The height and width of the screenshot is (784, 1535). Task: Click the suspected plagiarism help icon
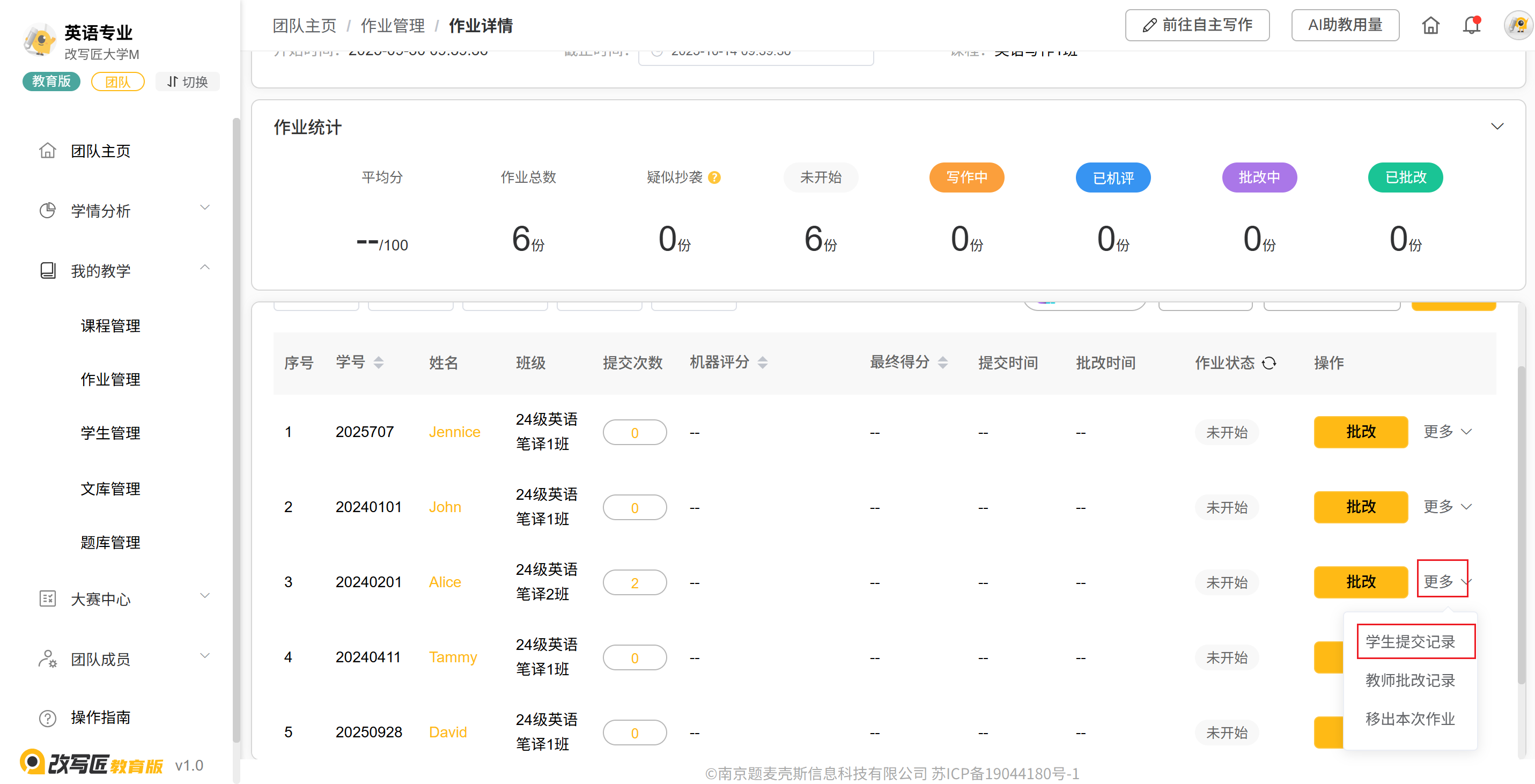tap(714, 177)
